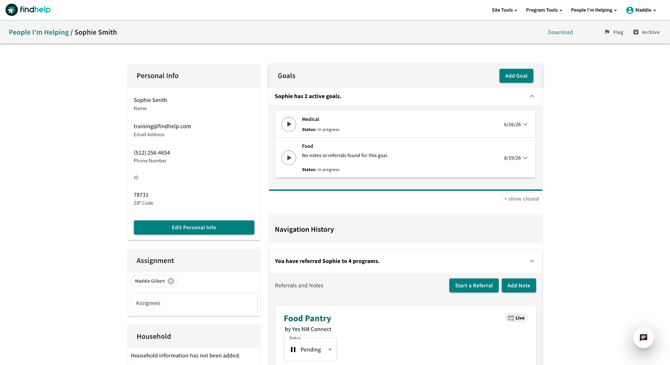
Task: Open the chat widget
Action: tap(643, 338)
